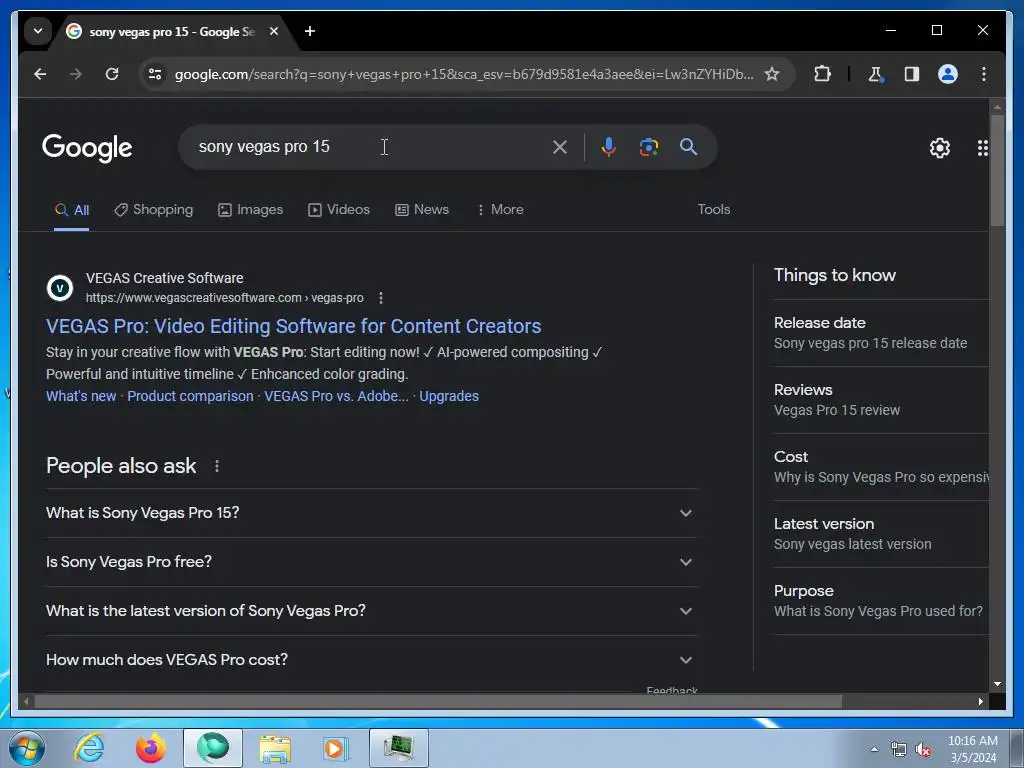Click the Google search text field
Image resolution: width=1024 pixels, height=768 pixels.
[369, 147]
